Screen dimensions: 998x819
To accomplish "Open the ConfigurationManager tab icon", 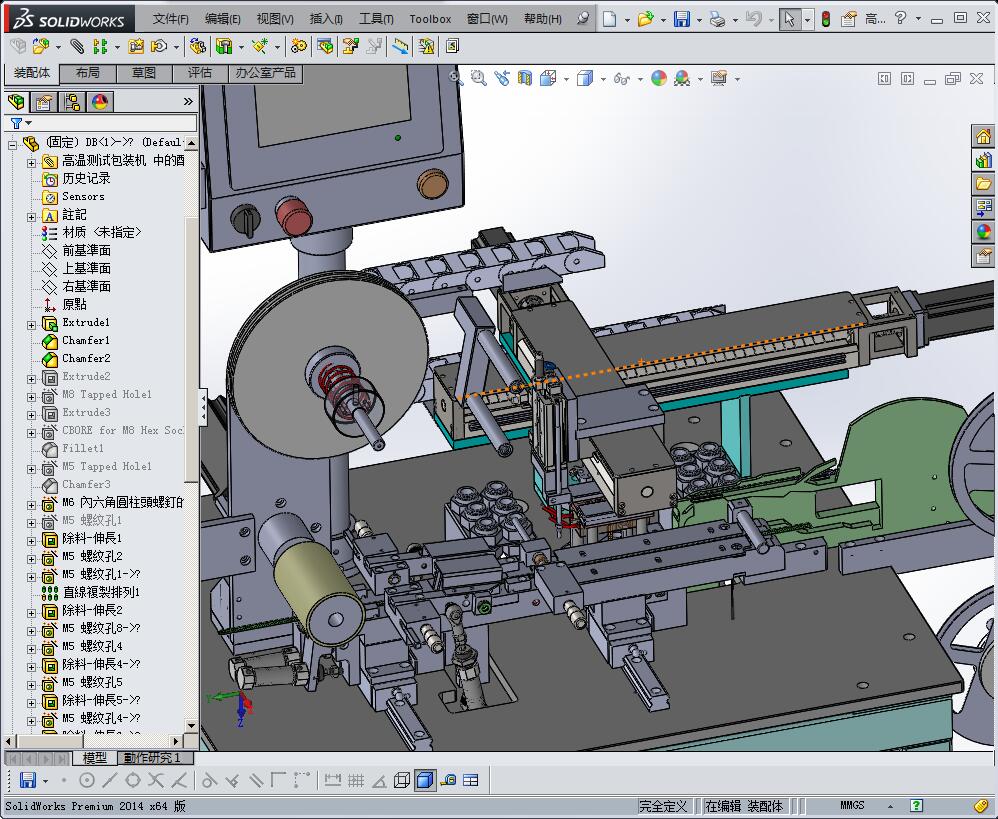I will click(x=71, y=101).
